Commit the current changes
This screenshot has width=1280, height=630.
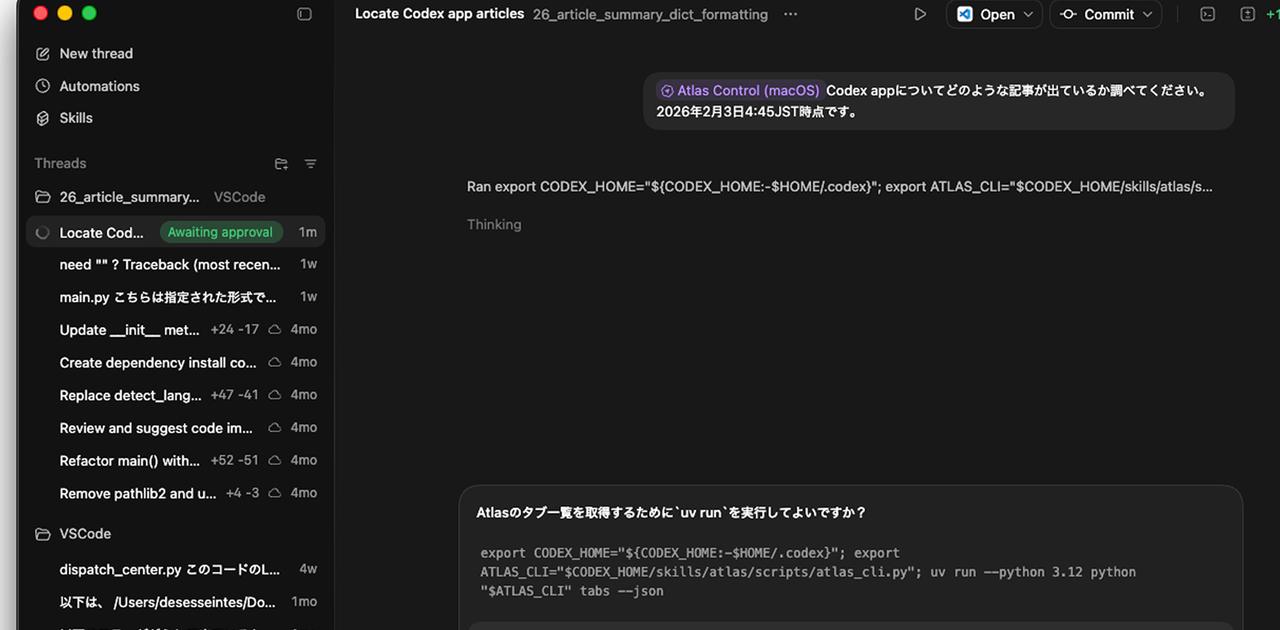[x=1105, y=14]
